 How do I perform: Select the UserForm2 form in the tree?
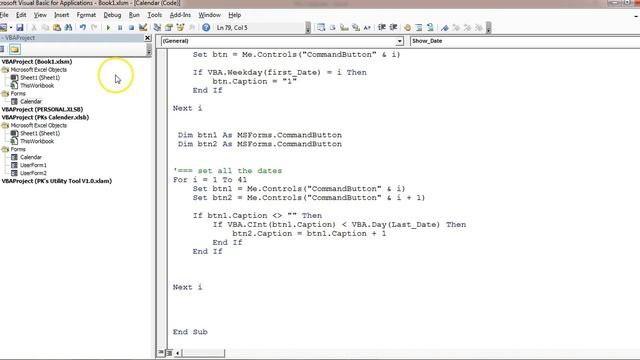[33, 173]
